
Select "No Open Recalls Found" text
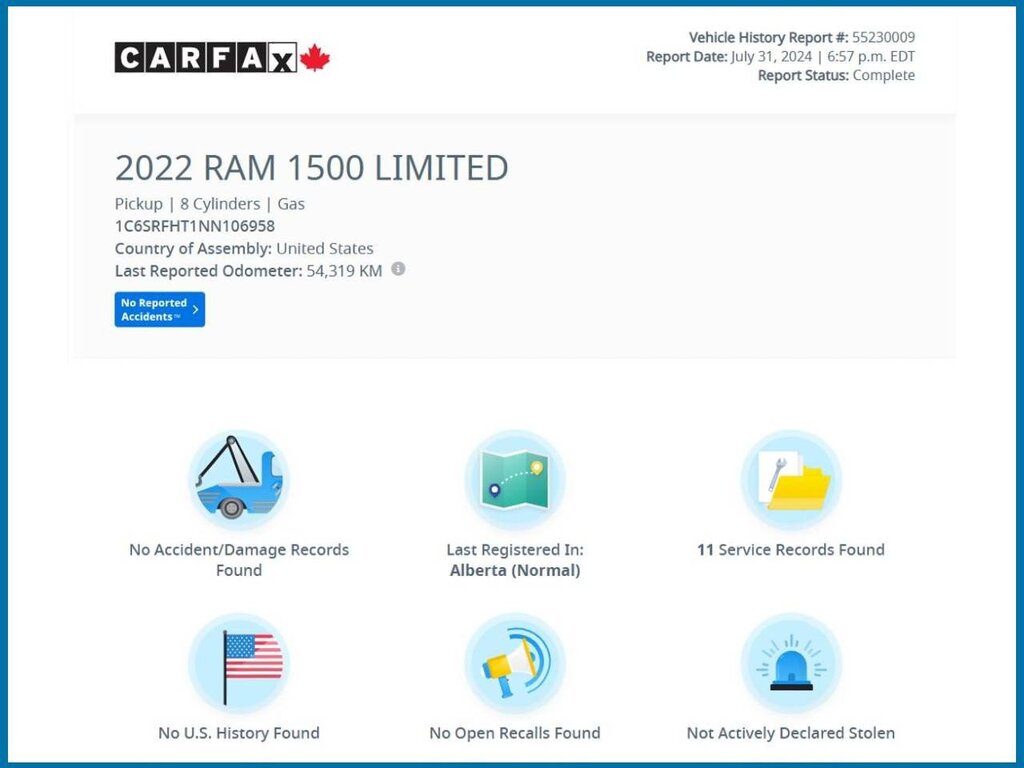[x=515, y=733]
